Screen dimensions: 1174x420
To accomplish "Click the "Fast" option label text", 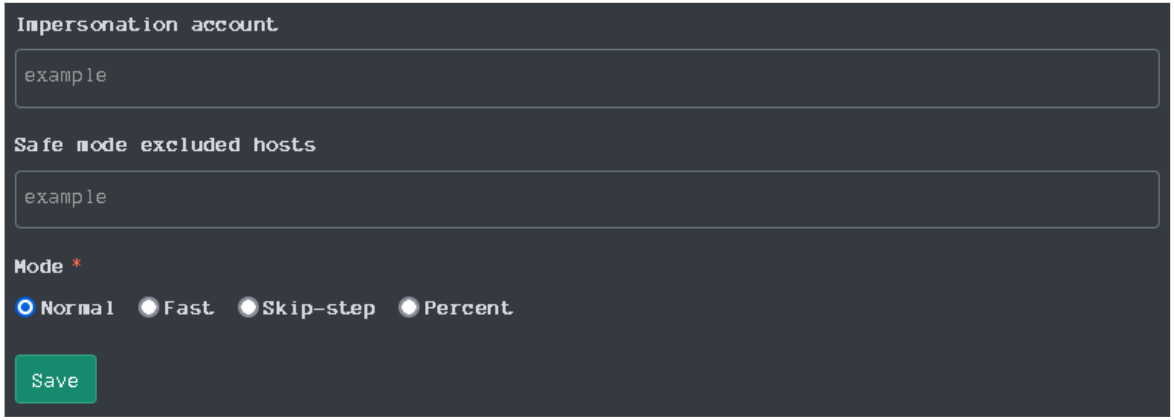I will (x=189, y=308).
